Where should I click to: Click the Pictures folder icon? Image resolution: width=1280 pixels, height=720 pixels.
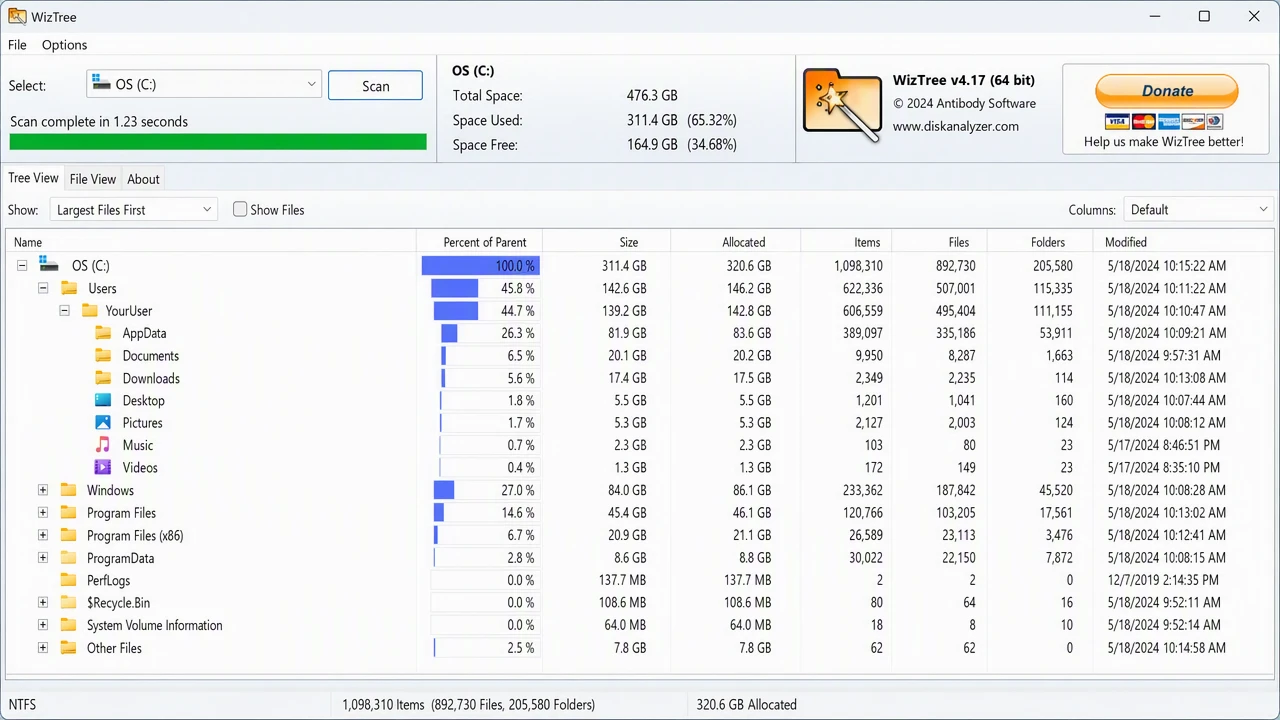[103, 423]
